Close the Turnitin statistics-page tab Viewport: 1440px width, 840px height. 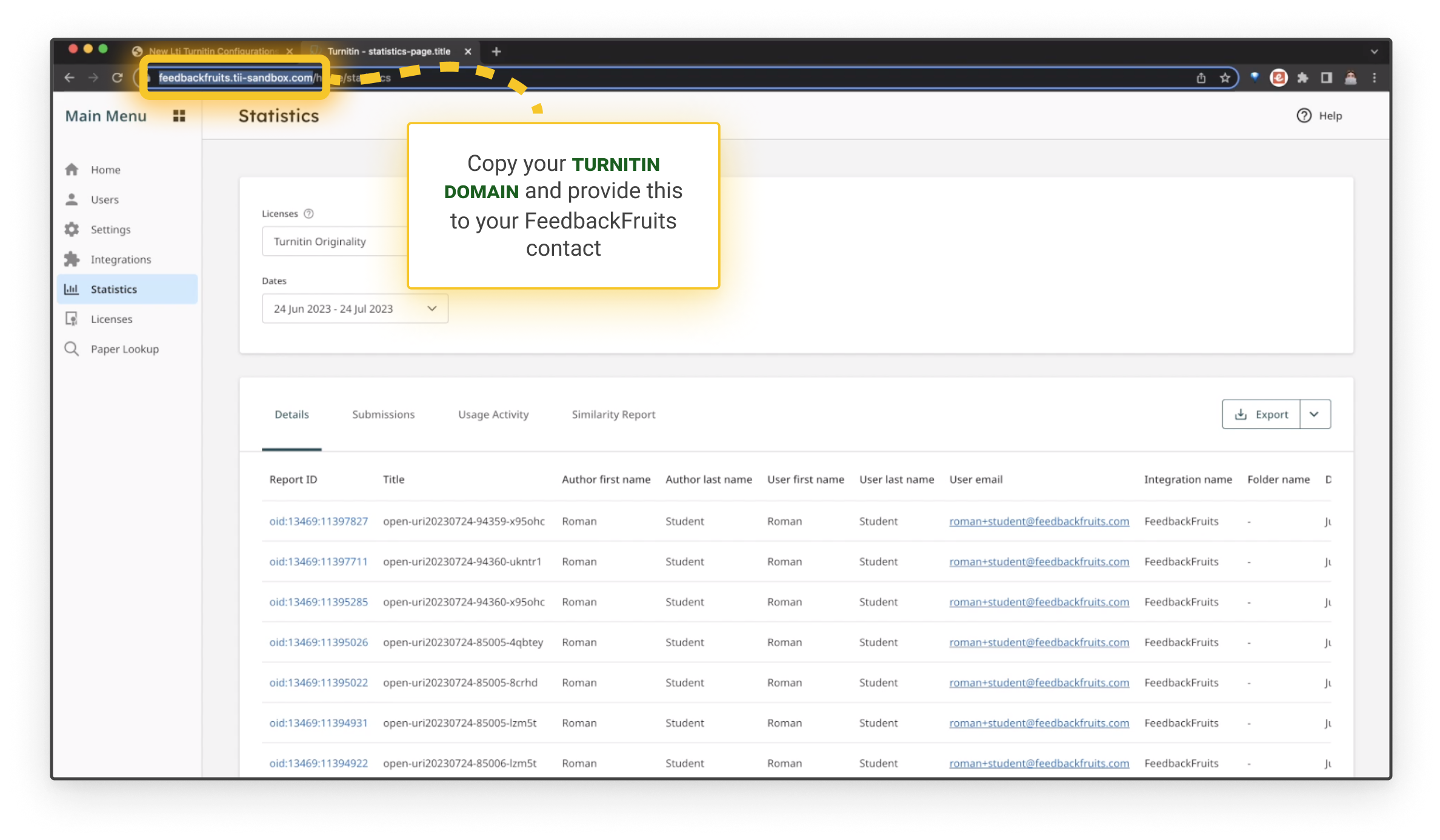468,52
